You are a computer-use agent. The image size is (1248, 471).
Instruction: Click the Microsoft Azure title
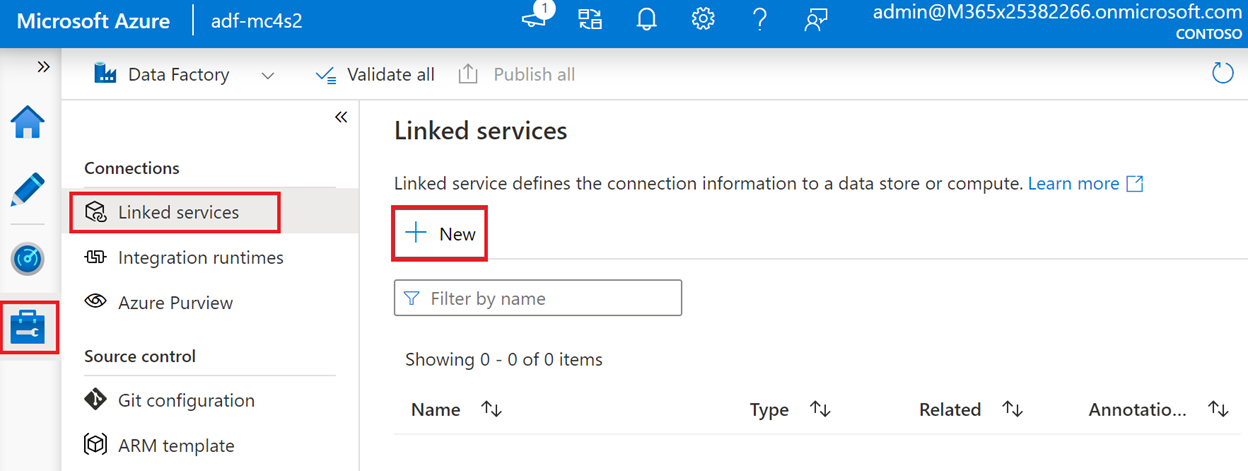coord(93,20)
